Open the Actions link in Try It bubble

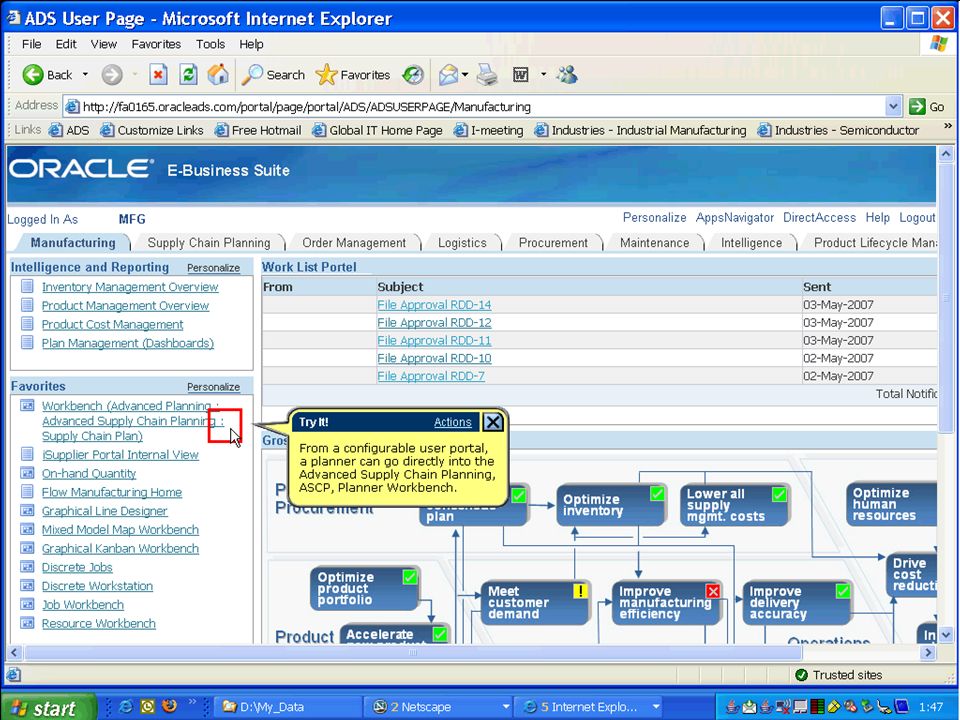452,422
